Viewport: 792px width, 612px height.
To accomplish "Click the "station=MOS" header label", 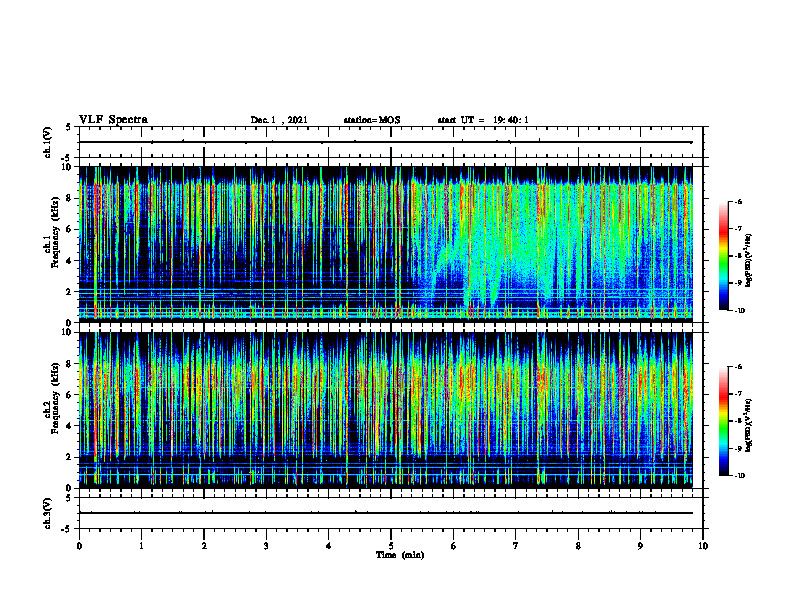I will (x=372, y=120).
